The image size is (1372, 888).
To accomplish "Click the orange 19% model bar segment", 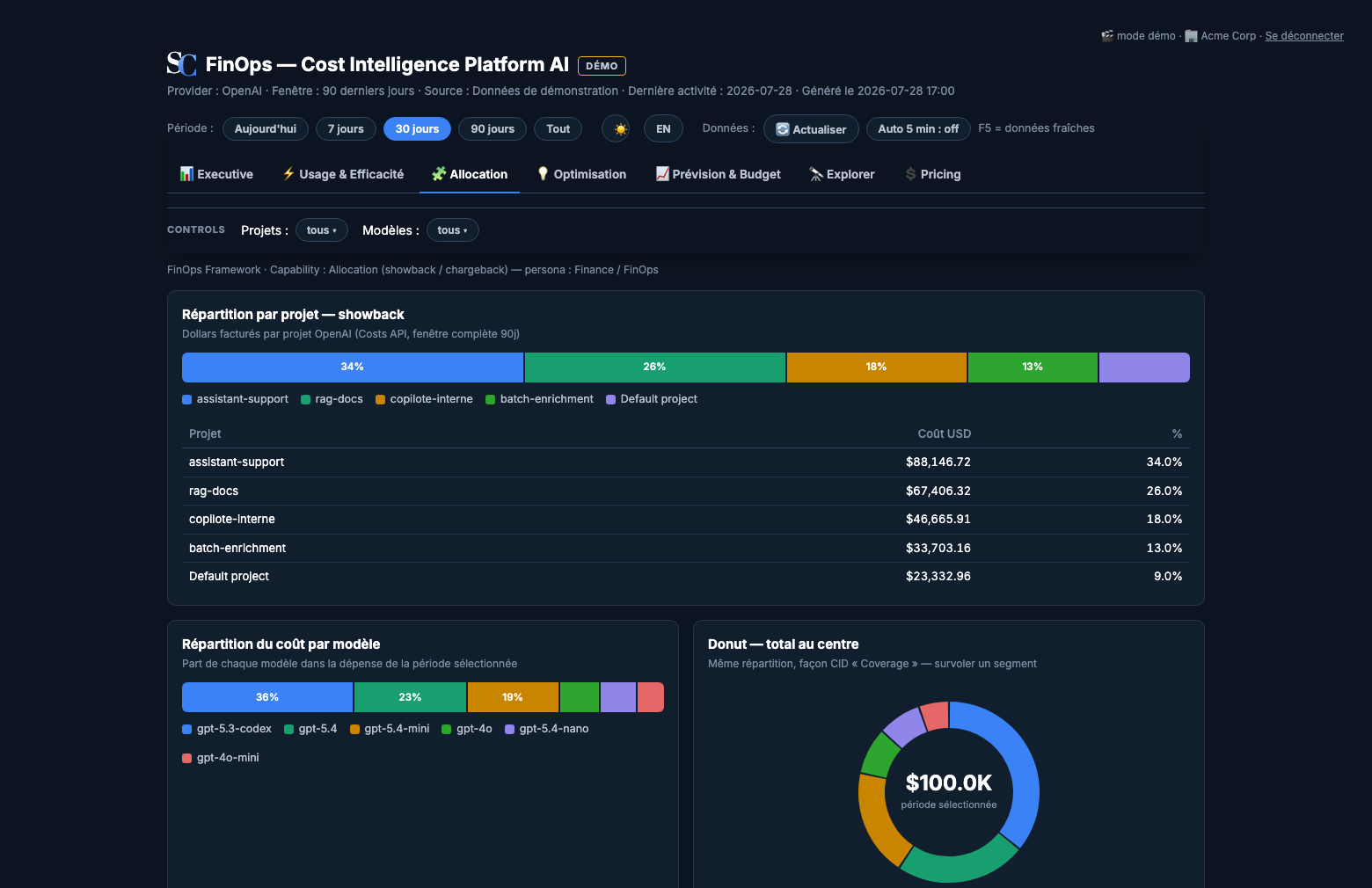I will point(513,697).
